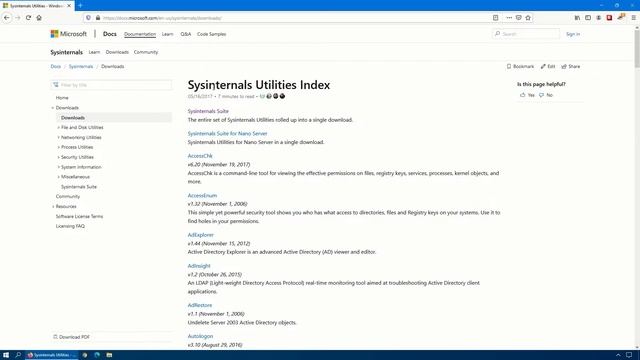Click the red extension icon in toolbar
The width and height of the screenshot is (640, 360).
coord(609,18)
